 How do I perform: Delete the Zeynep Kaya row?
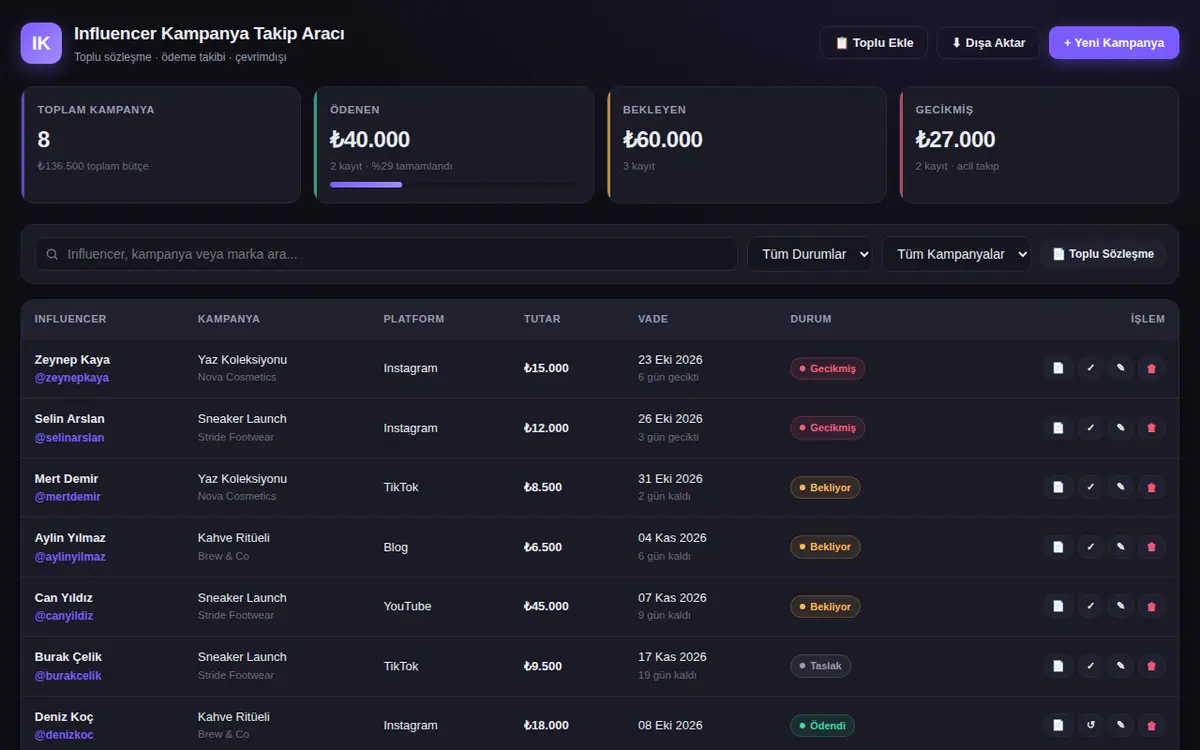[1152, 368]
